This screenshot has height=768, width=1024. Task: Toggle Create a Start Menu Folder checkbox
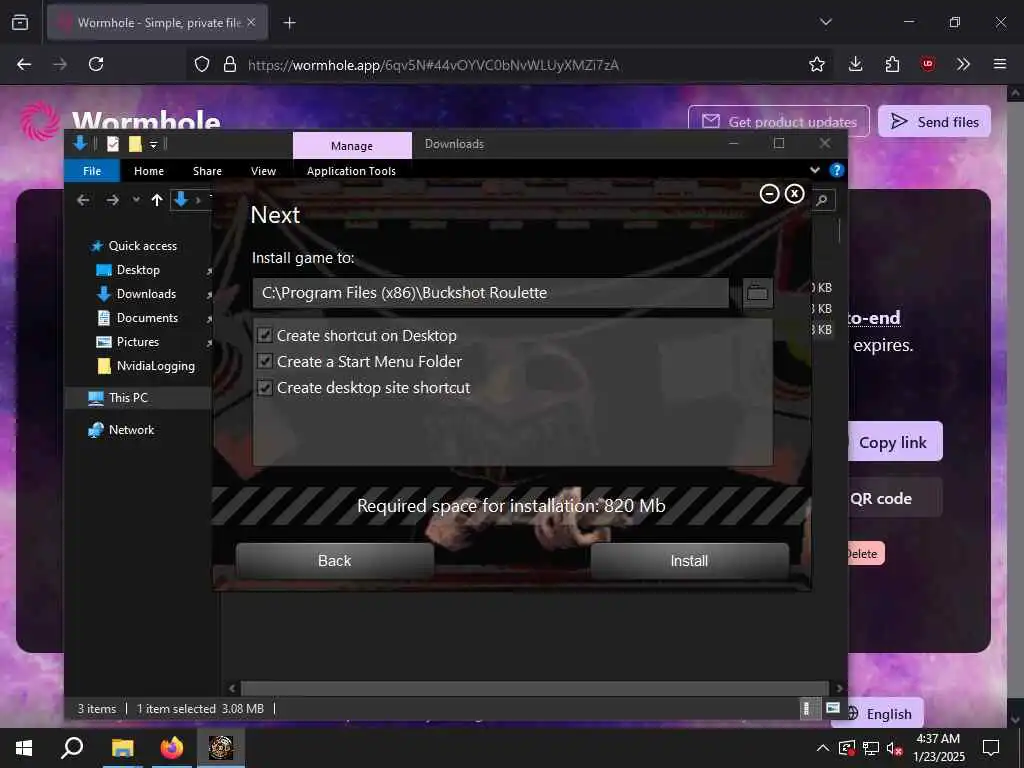pyautogui.click(x=264, y=362)
